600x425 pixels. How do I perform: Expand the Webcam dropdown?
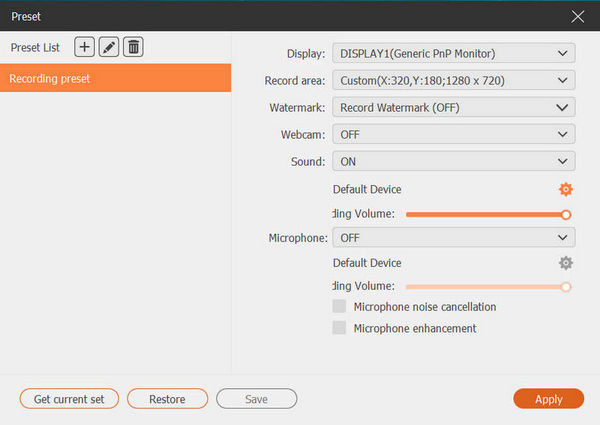point(455,134)
